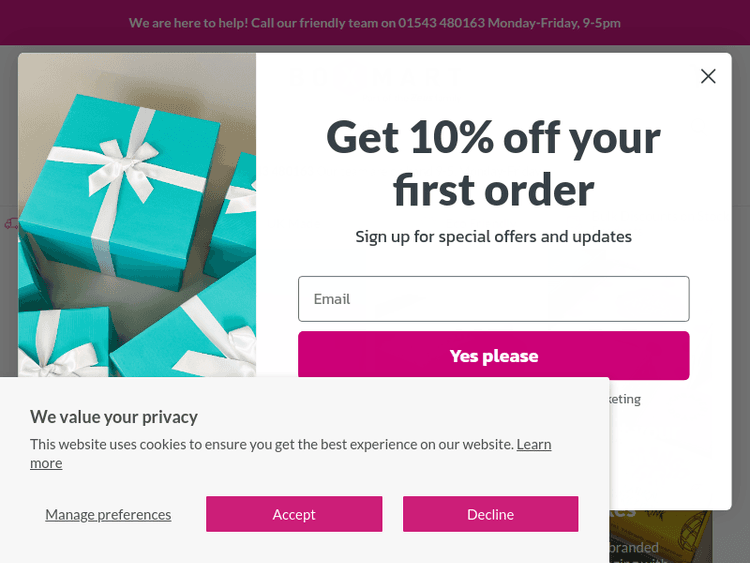Select 'Sign up for special offers and updates' text
Viewport: 750px width, 563px height.
(493, 237)
